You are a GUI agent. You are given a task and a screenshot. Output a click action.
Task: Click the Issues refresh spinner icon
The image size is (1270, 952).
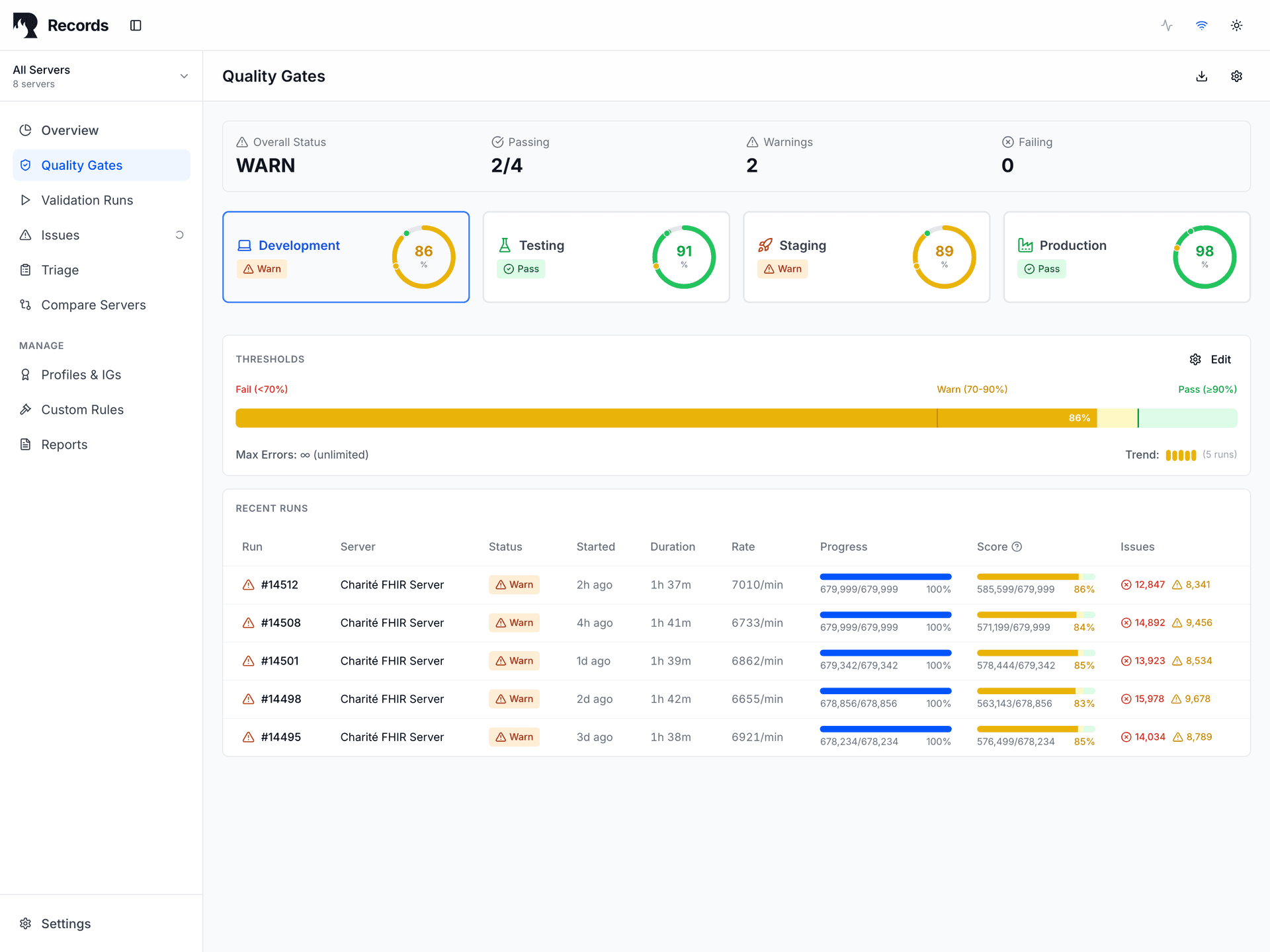179,235
